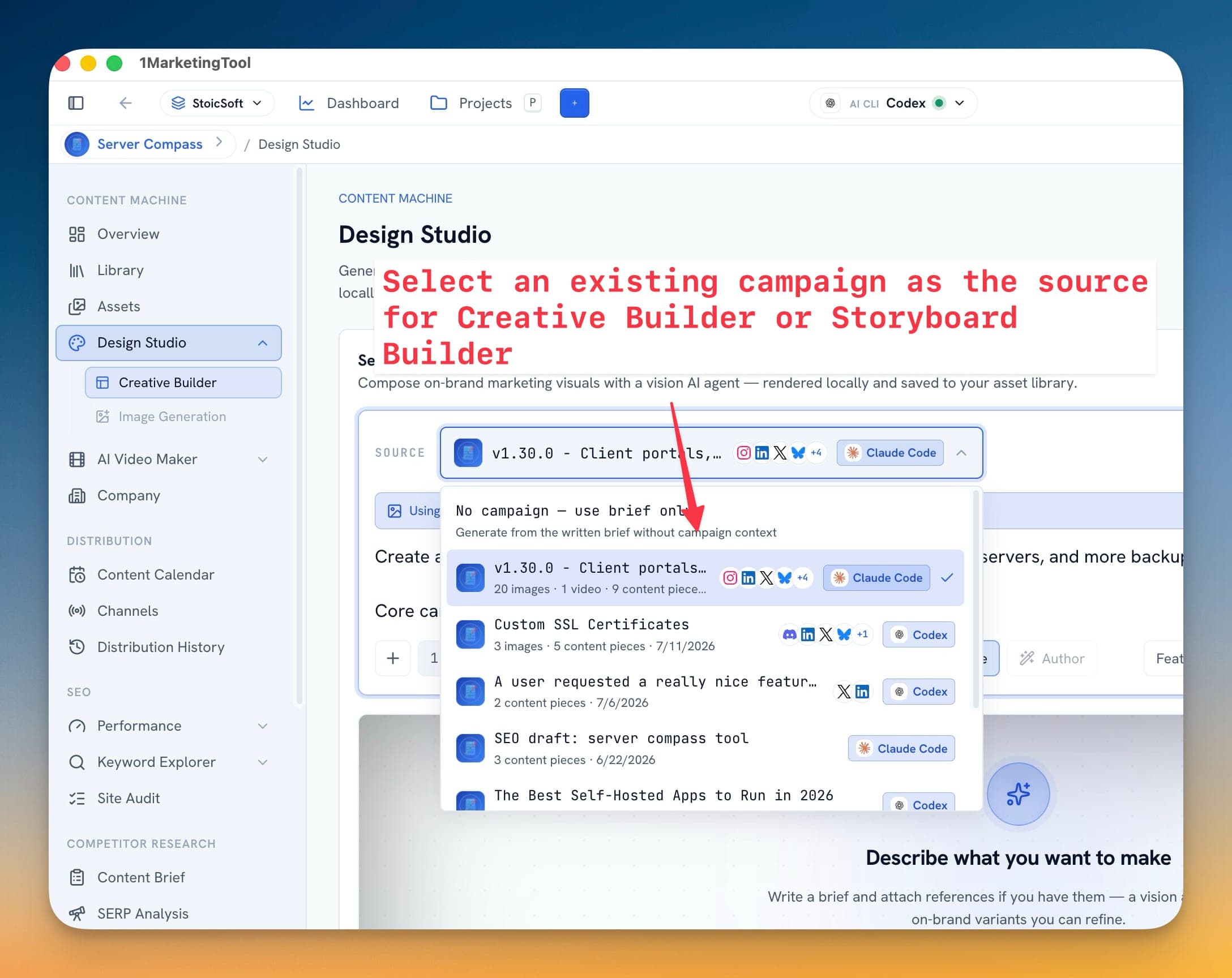Select Creative Builder sub-item
1232x978 pixels.
tap(183, 382)
